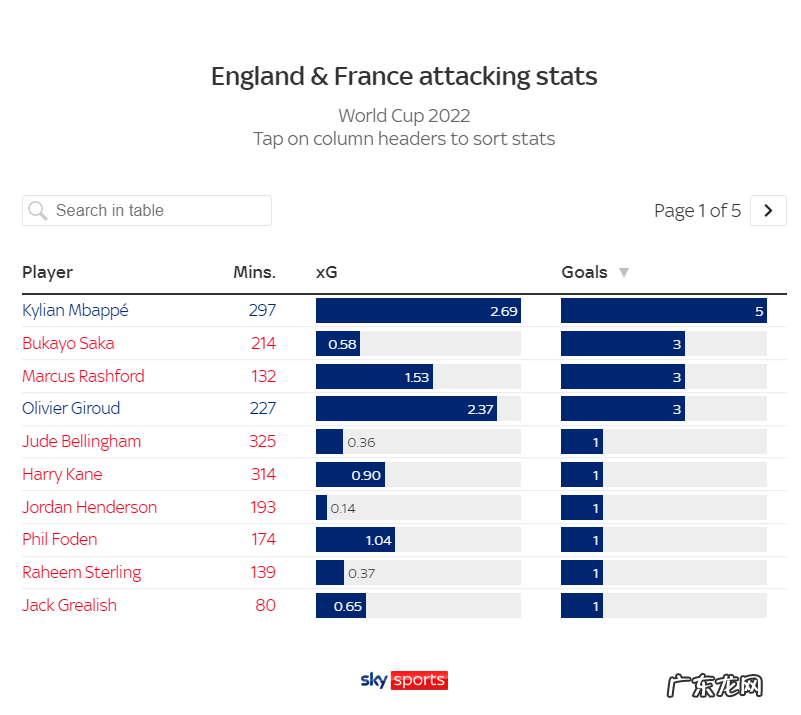
Task: Click Harry Kane's name
Action: point(62,474)
